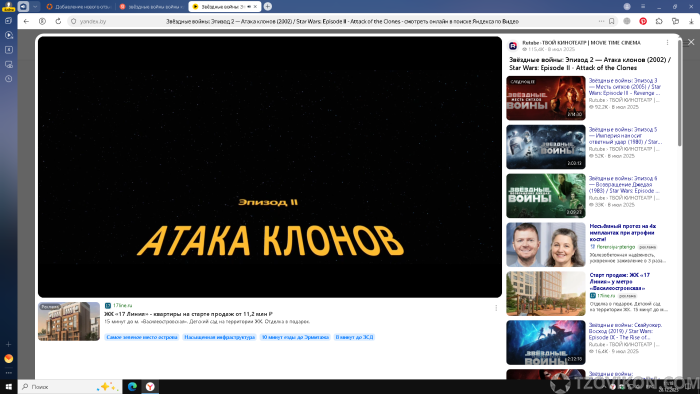The image size is (700, 394).
Task: Open the Звёздные войны: Эпизод 3 title link
Action: (625, 87)
